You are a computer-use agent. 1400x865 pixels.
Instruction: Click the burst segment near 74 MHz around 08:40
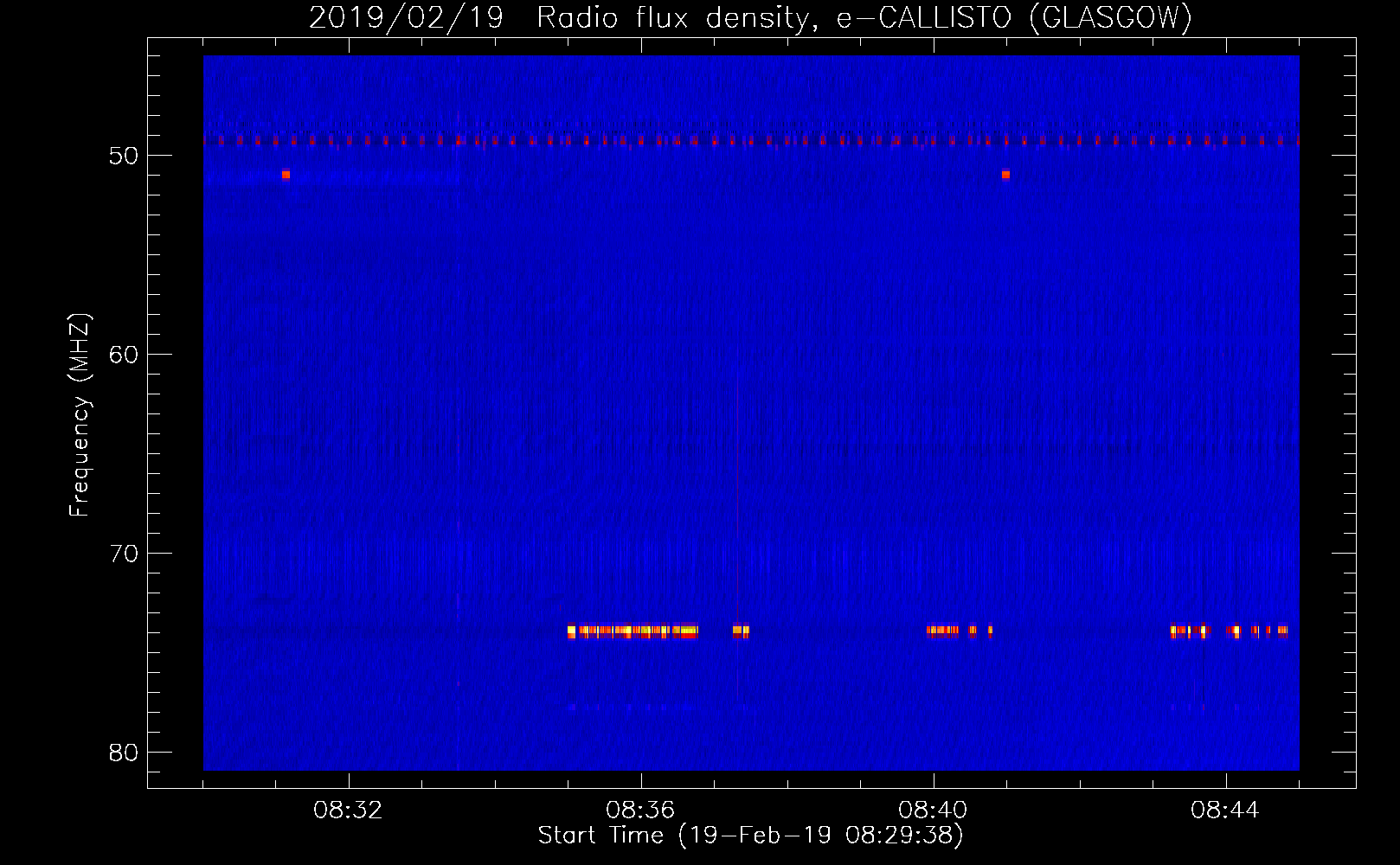pyautogui.click(x=943, y=631)
